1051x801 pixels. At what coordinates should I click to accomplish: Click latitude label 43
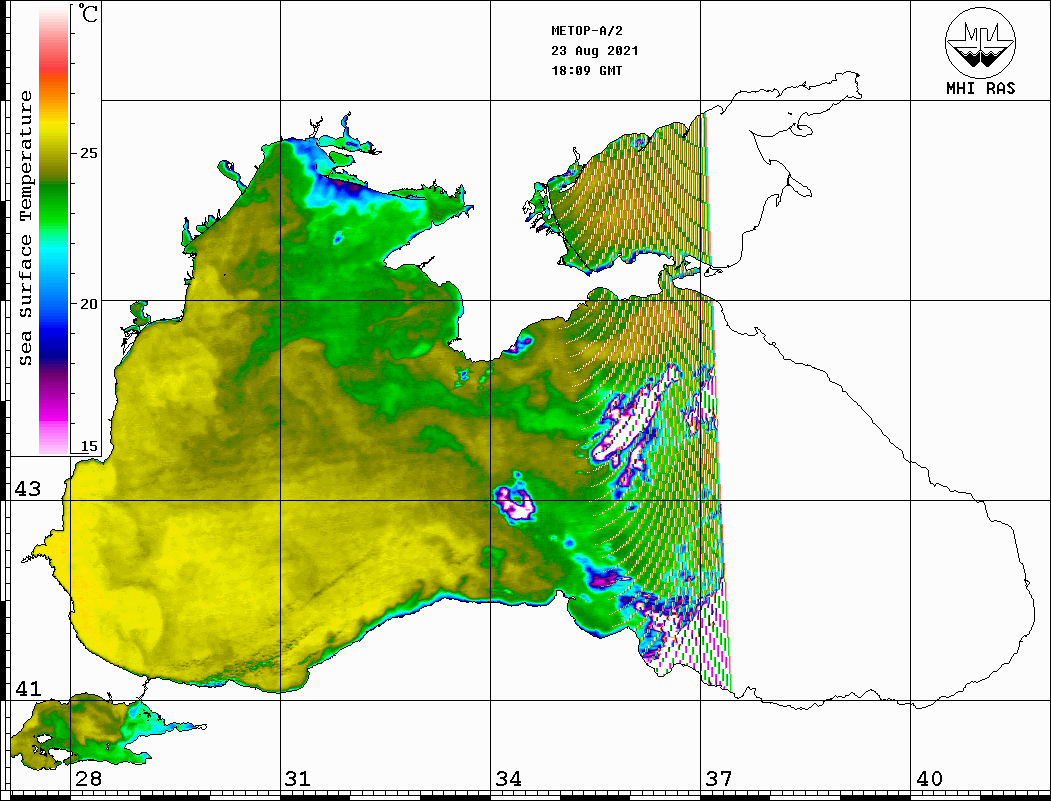click(28, 489)
